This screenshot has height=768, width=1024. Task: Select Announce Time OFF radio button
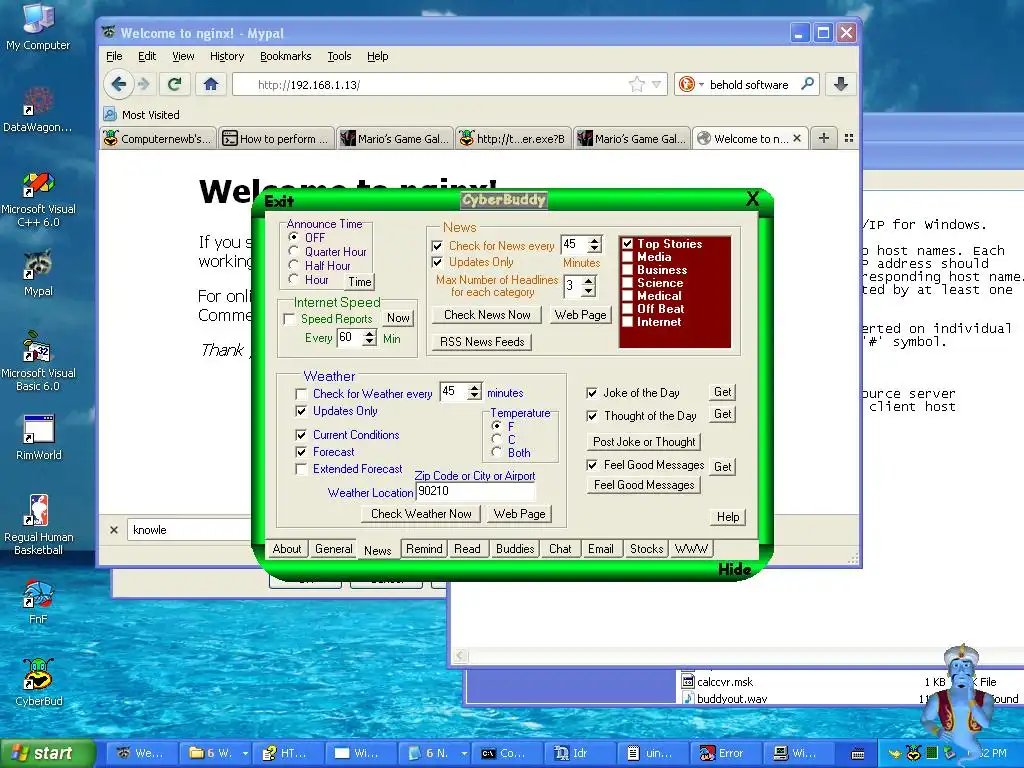pyautogui.click(x=294, y=237)
